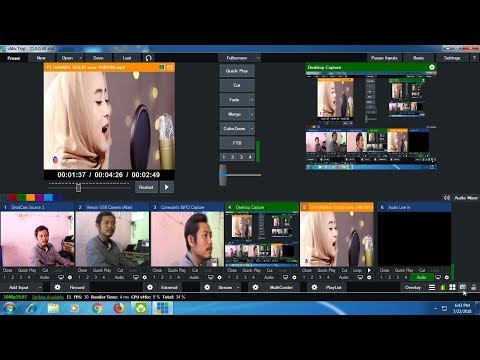Enable Loop on the video input
The width and height of the screenshot is (480, 360).
click(x=357, y=270)
